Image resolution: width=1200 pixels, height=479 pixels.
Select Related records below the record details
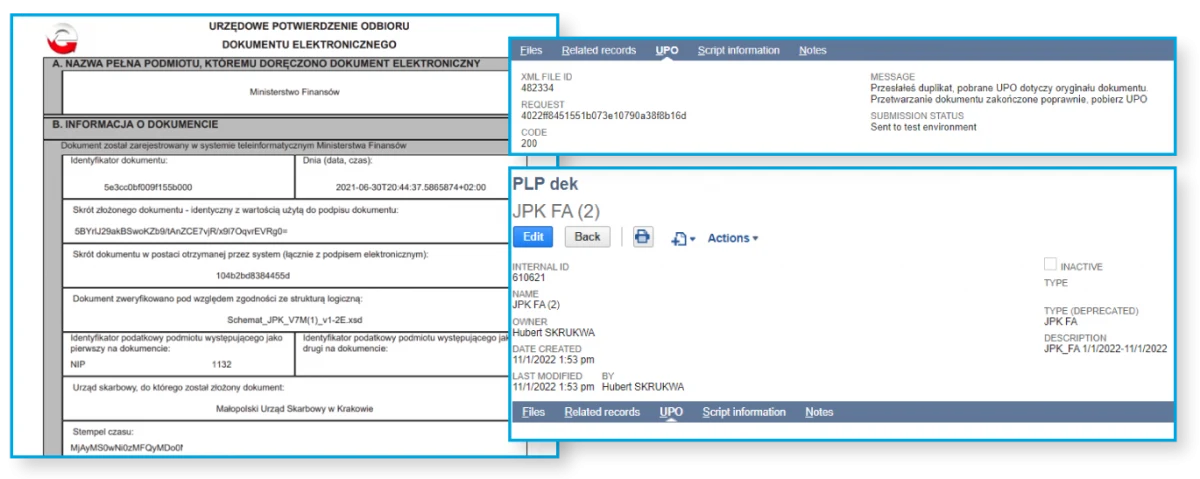click(x=601, y=412)
